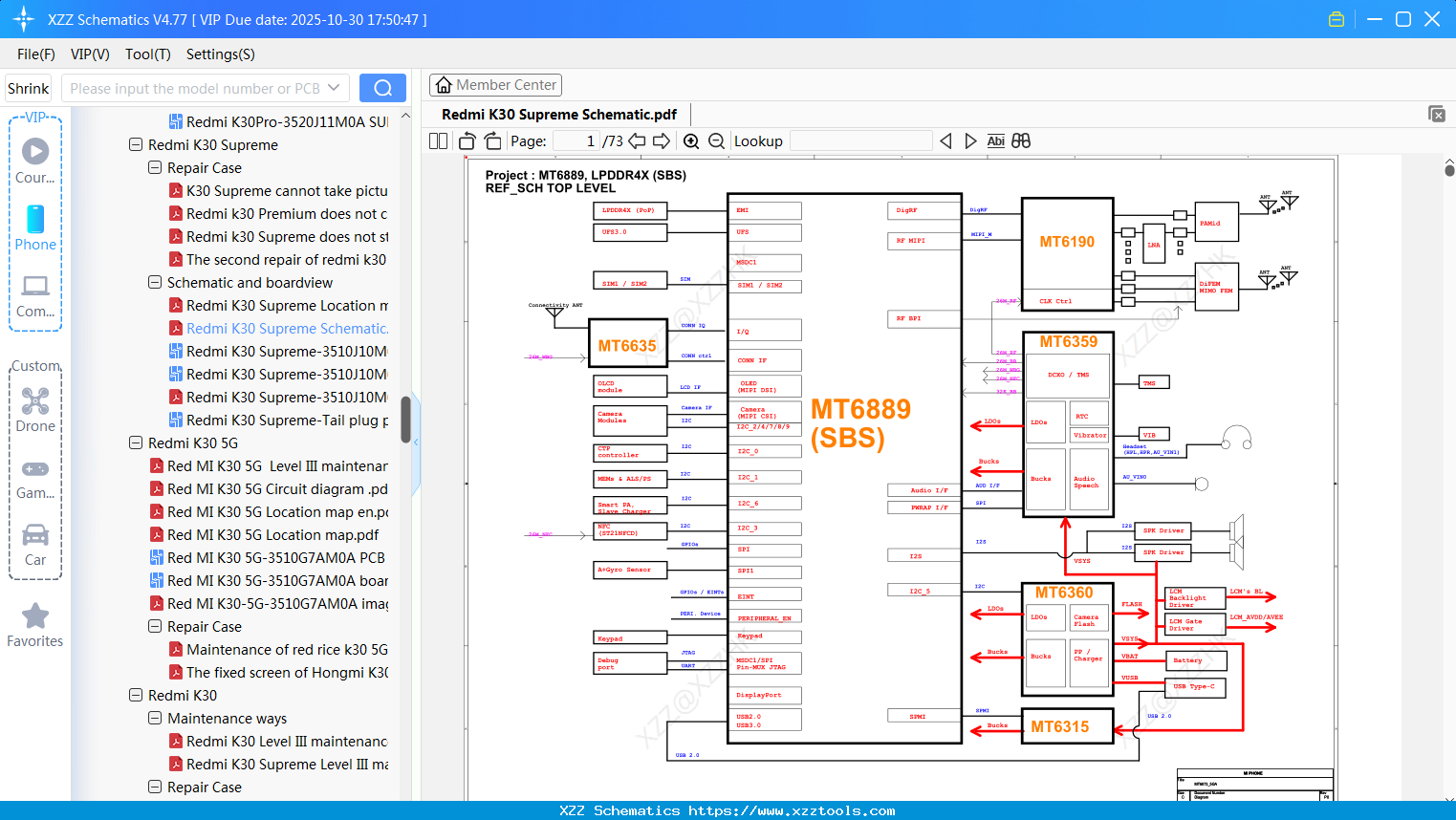Enable whole-word match with the Abi toggle
This screenshot has height=820, width=1456.
pos(996,140)
